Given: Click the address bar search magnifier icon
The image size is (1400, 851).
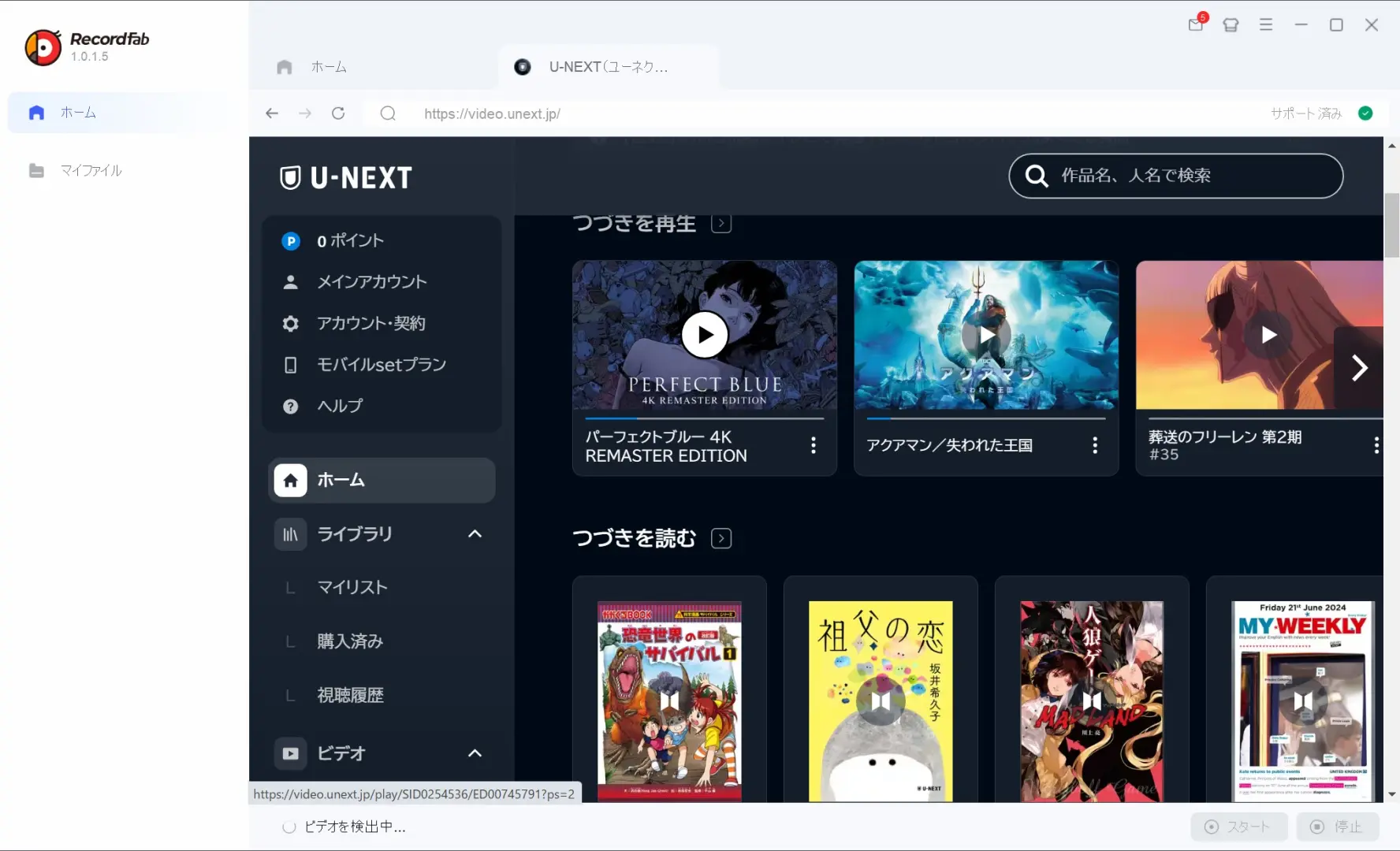Looking at the screenshot, I should point(388,113).
